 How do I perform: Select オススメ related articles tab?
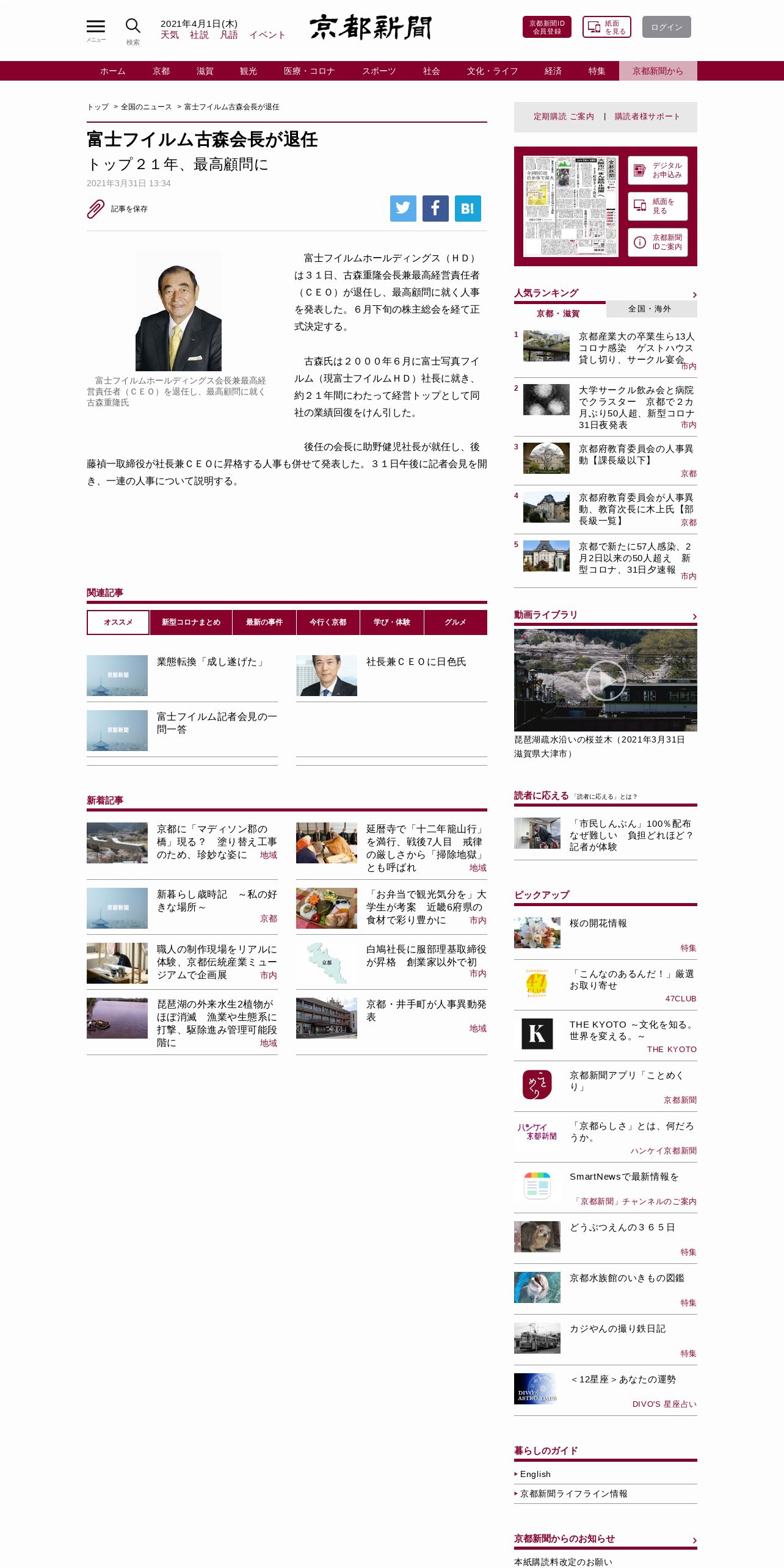click(118, 622)
